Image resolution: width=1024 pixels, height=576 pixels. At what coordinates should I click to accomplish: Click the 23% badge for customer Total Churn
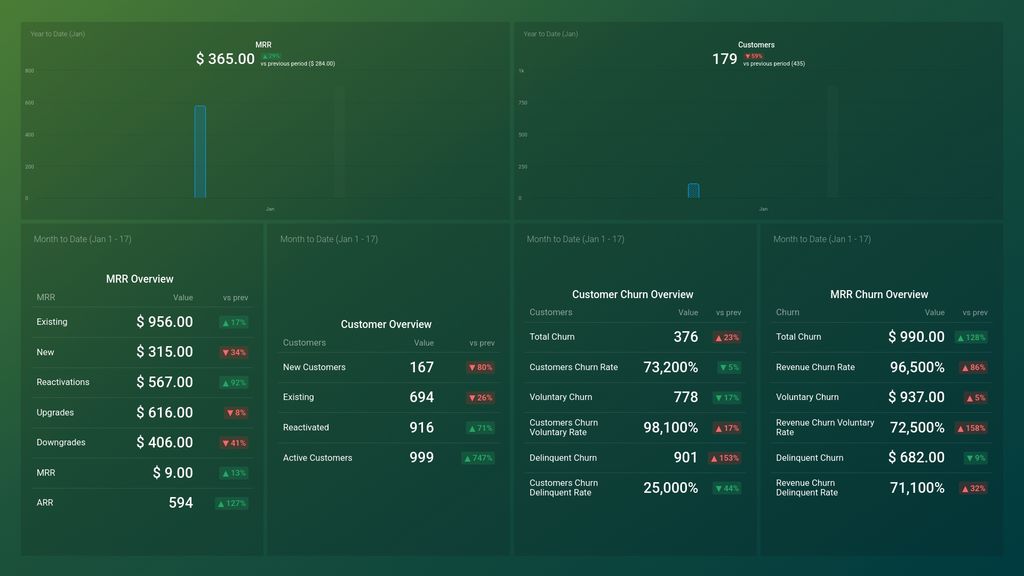tap(727, 338)
